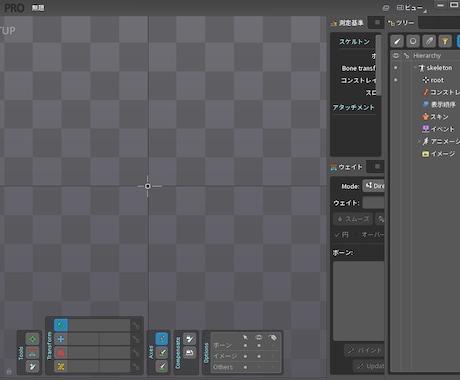The width and height of the screenshot is (460, 380).
Task: Select スキン node in tree
Action: coord(435,117)
